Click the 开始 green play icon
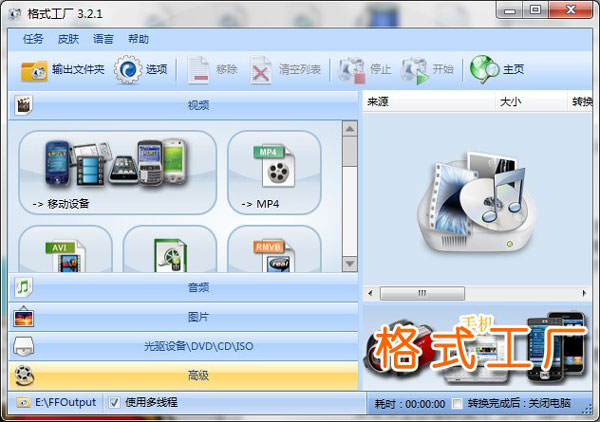600x422 pixels. (414, 71)
